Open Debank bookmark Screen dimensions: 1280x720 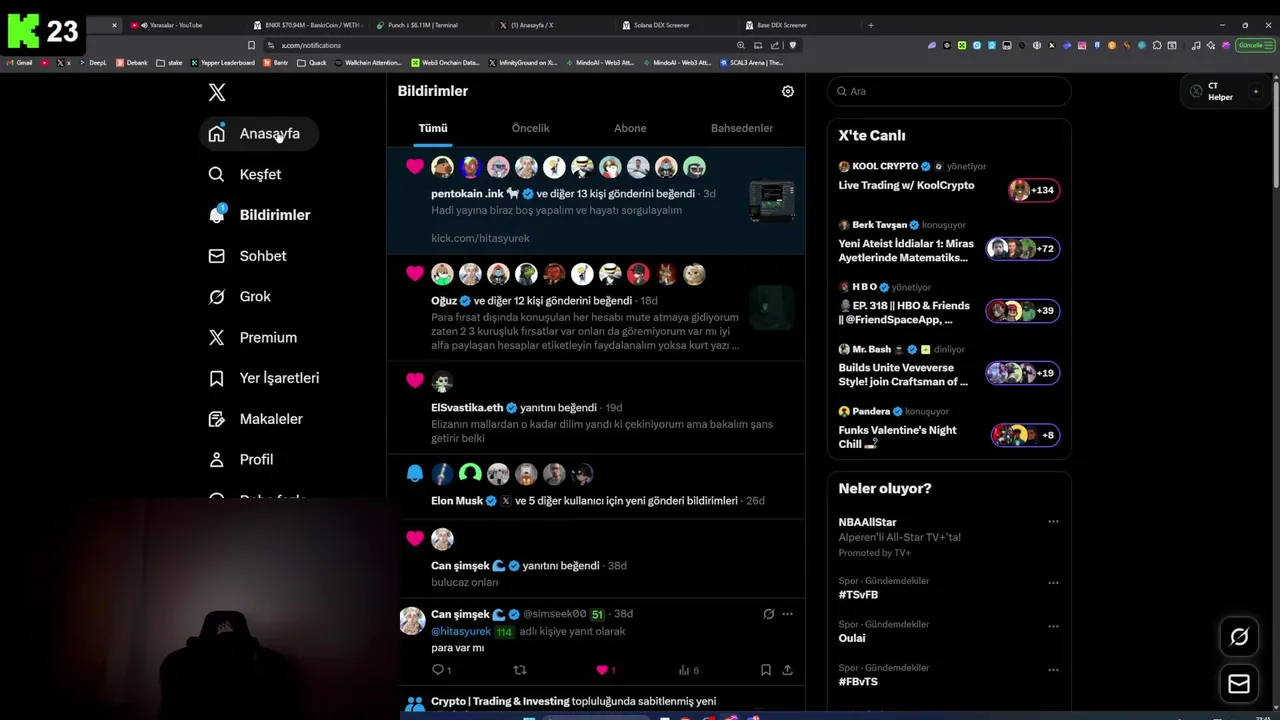pos(132,63)
